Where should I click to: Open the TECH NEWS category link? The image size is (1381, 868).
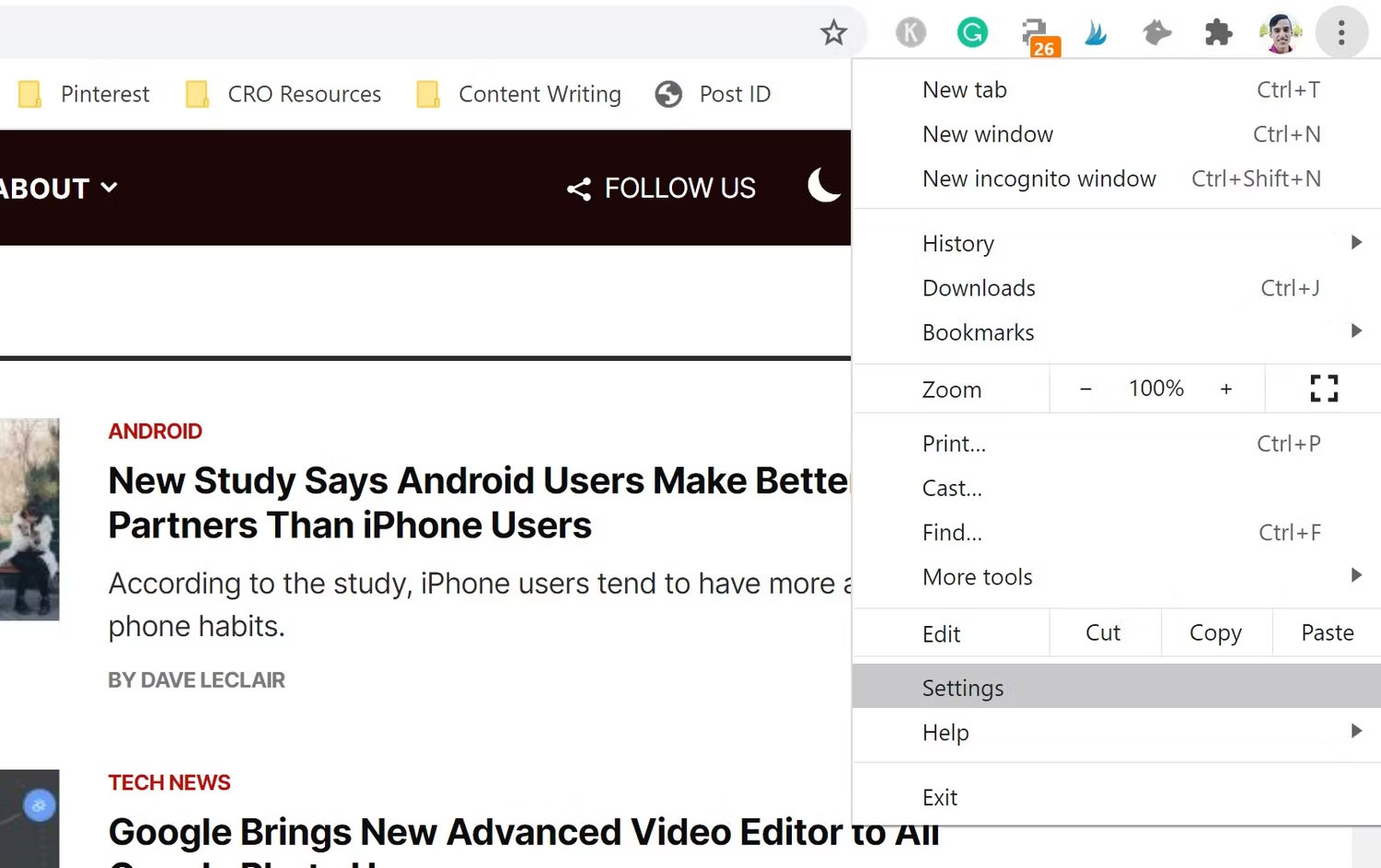(169, 782)
